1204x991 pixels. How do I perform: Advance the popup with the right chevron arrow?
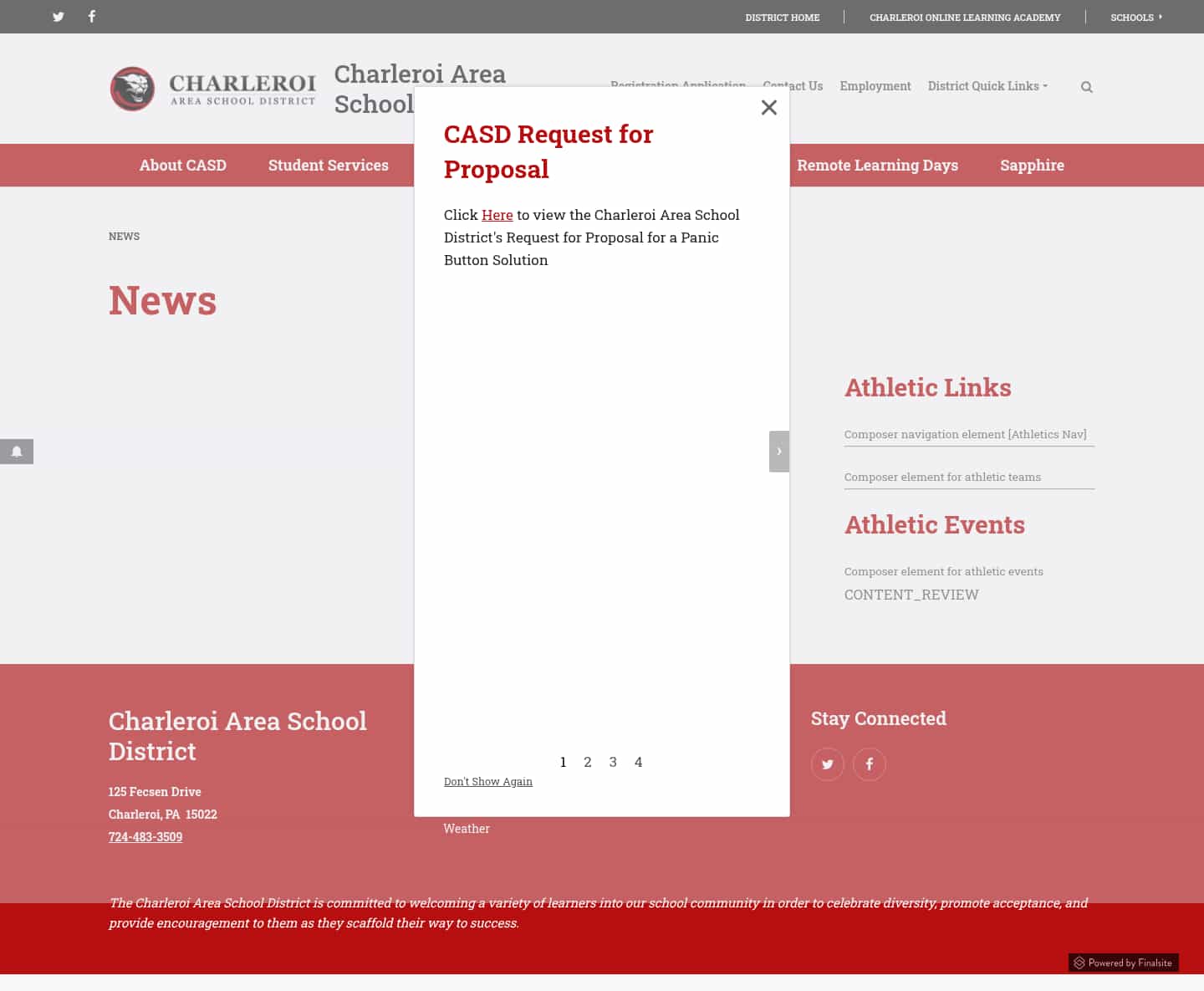coord(779,452)
